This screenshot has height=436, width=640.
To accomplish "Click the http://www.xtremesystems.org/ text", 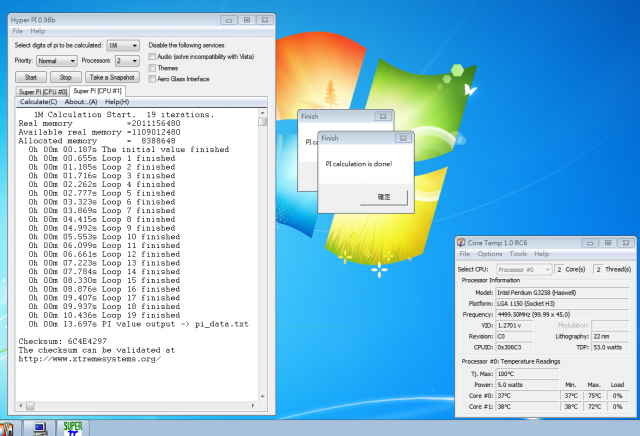I will (x=90, y=359).
